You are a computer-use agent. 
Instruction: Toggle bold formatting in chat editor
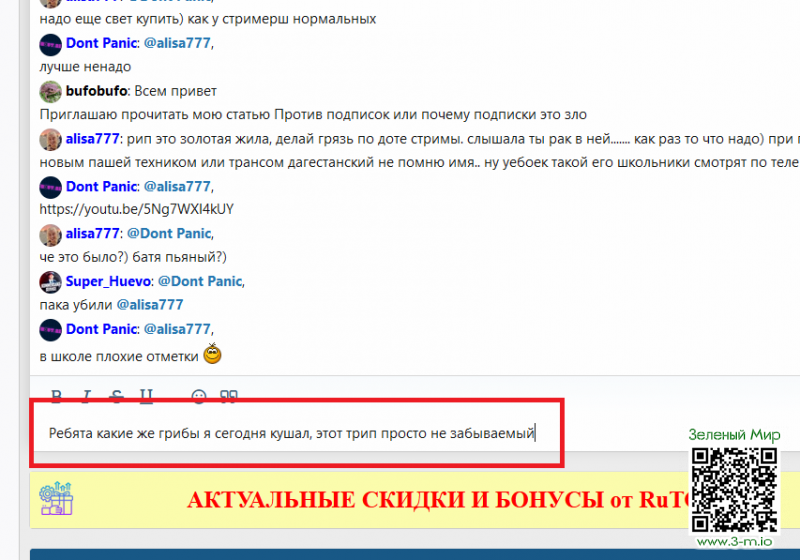57,396
